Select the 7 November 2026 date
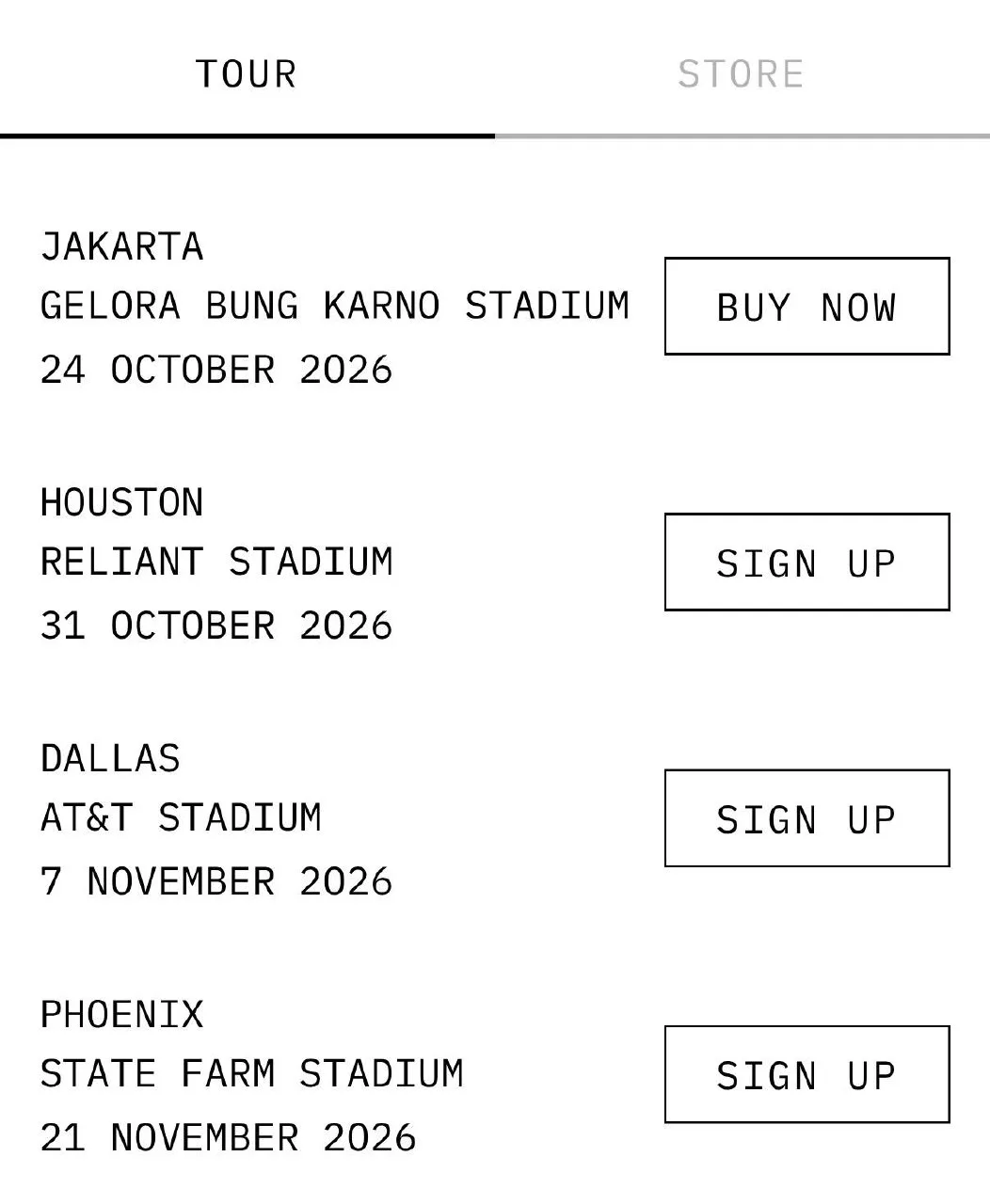Screen dimensions: 990x1204 click(216, 882)
